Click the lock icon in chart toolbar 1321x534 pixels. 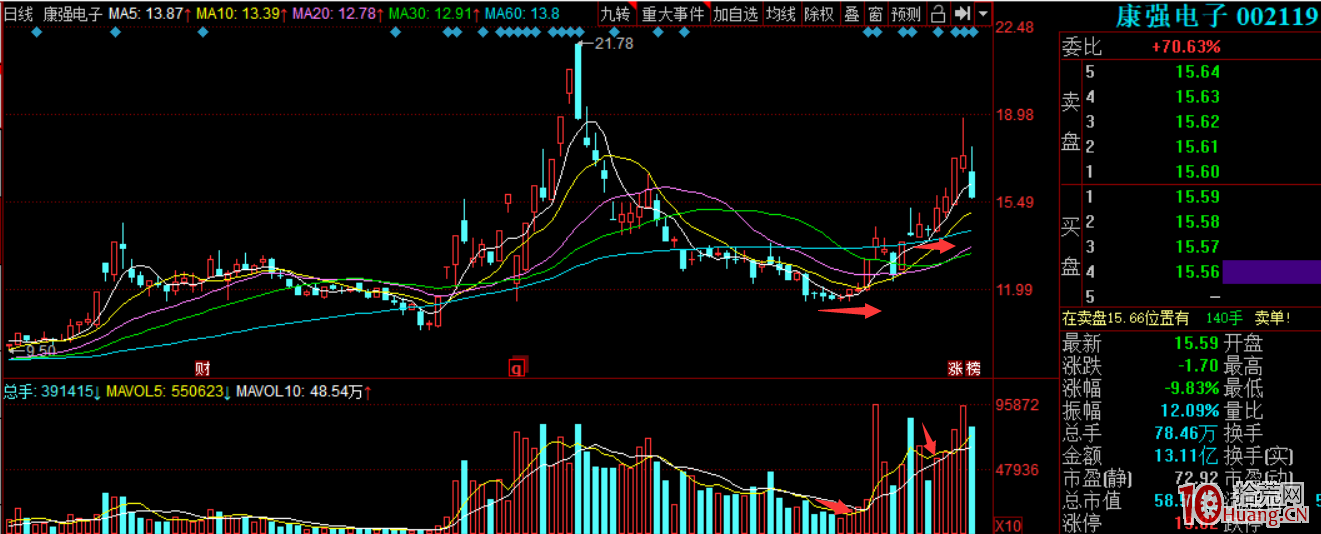tap(938, 14)
